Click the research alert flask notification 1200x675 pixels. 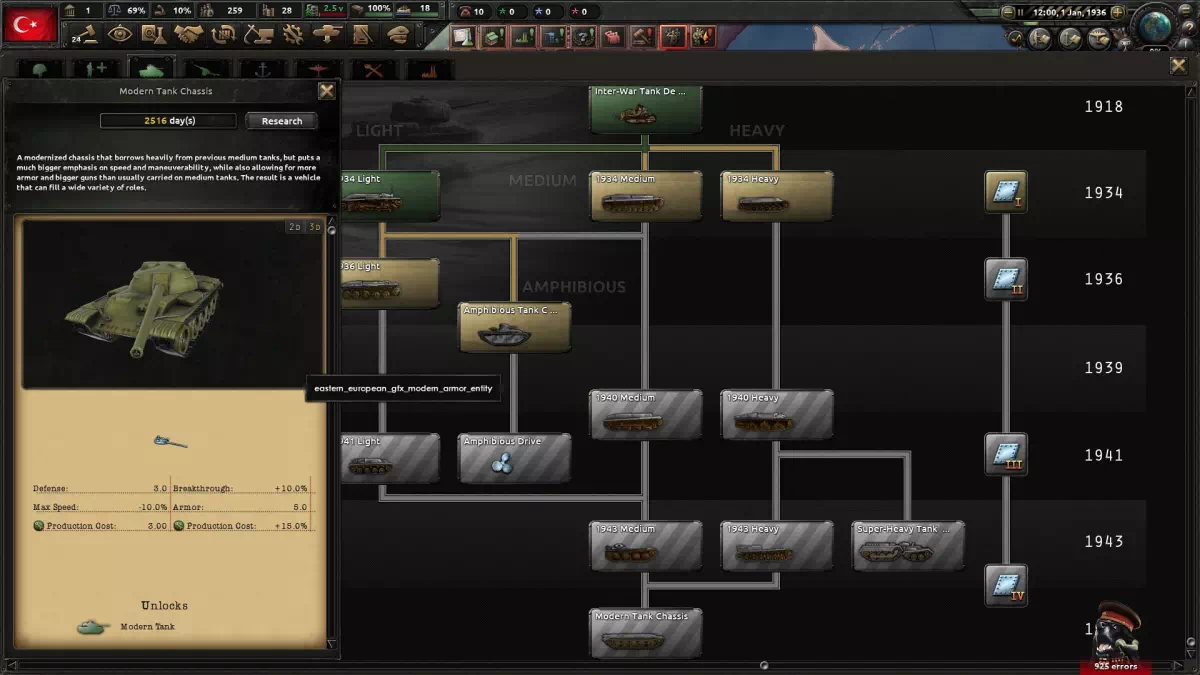click(x=464, y=37)
